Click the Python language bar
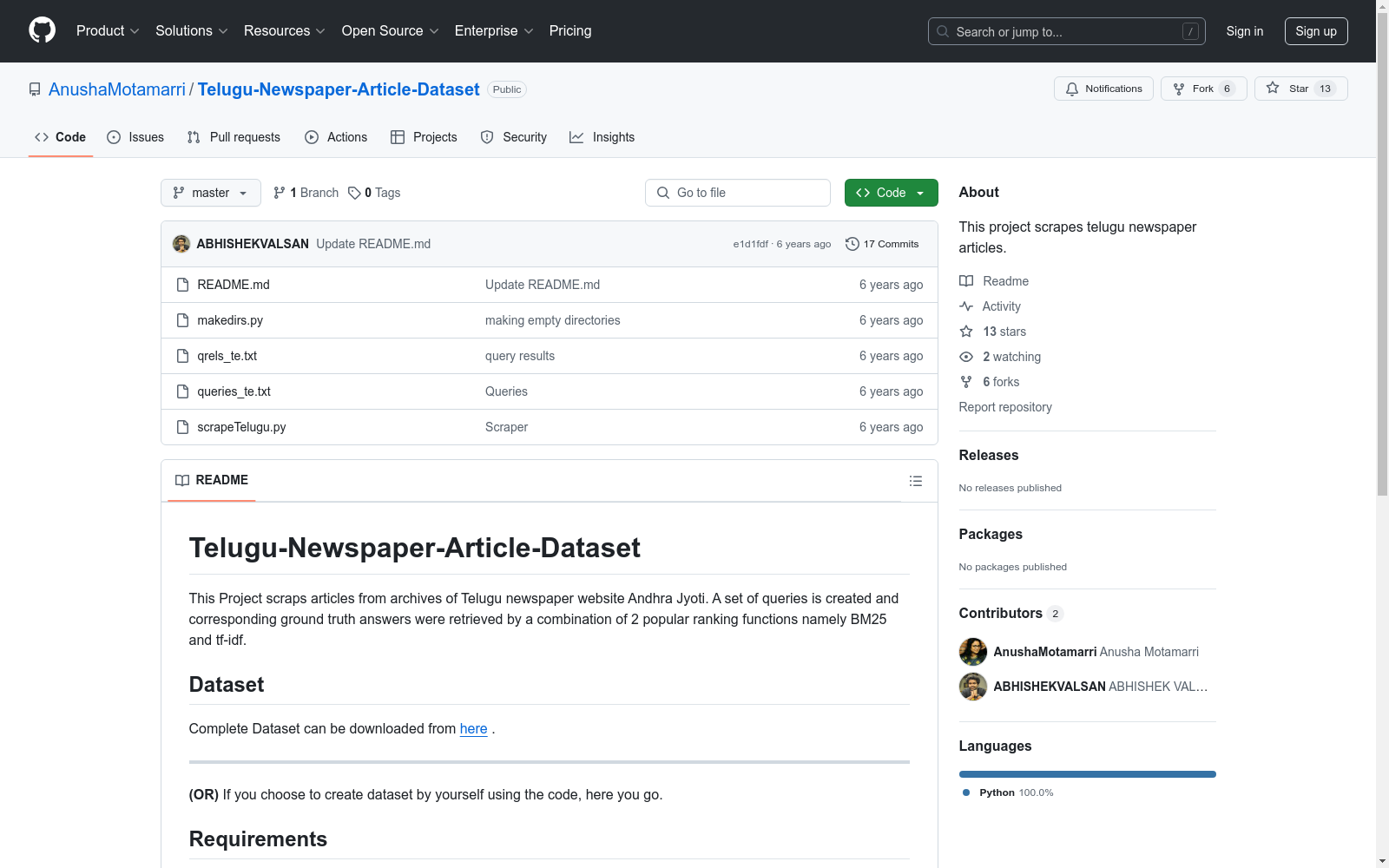This screenshot has height=868, width=1389. [1088, 774]
